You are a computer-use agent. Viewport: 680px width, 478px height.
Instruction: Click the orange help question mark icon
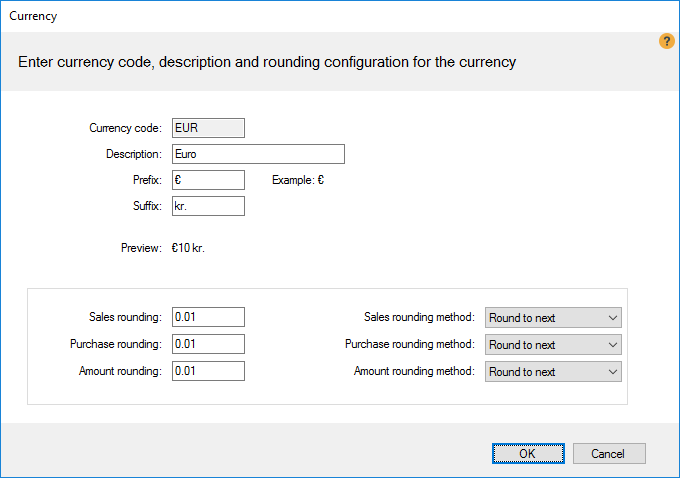tap(667, 41)
